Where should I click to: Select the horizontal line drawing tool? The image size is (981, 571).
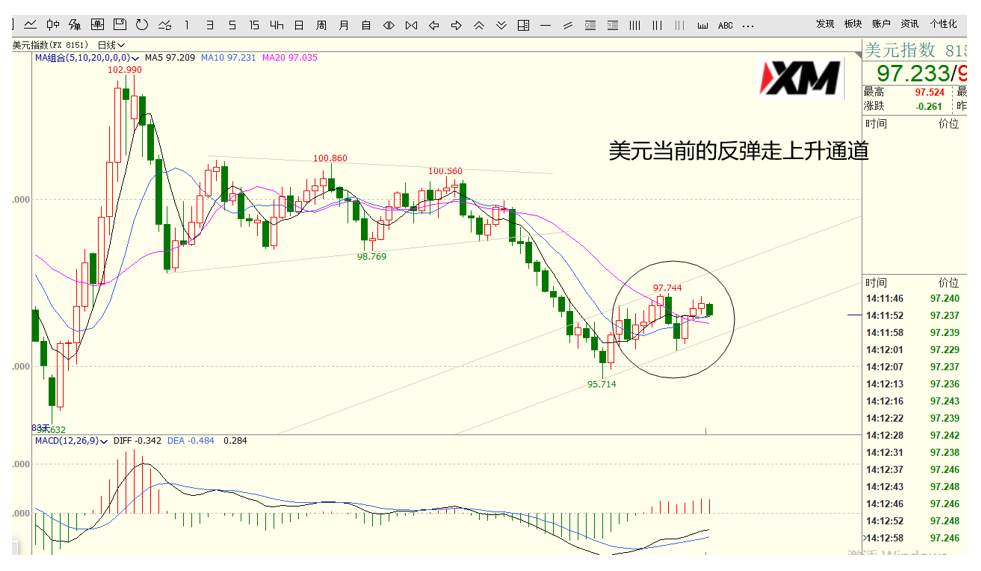[x=546, y=25]
